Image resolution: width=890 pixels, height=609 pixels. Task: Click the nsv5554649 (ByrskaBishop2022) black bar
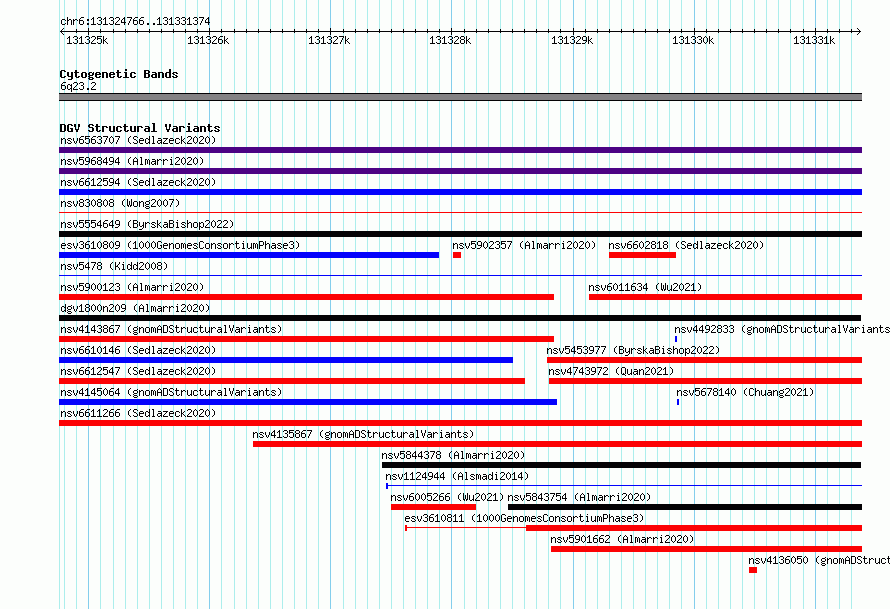[460, 234]
